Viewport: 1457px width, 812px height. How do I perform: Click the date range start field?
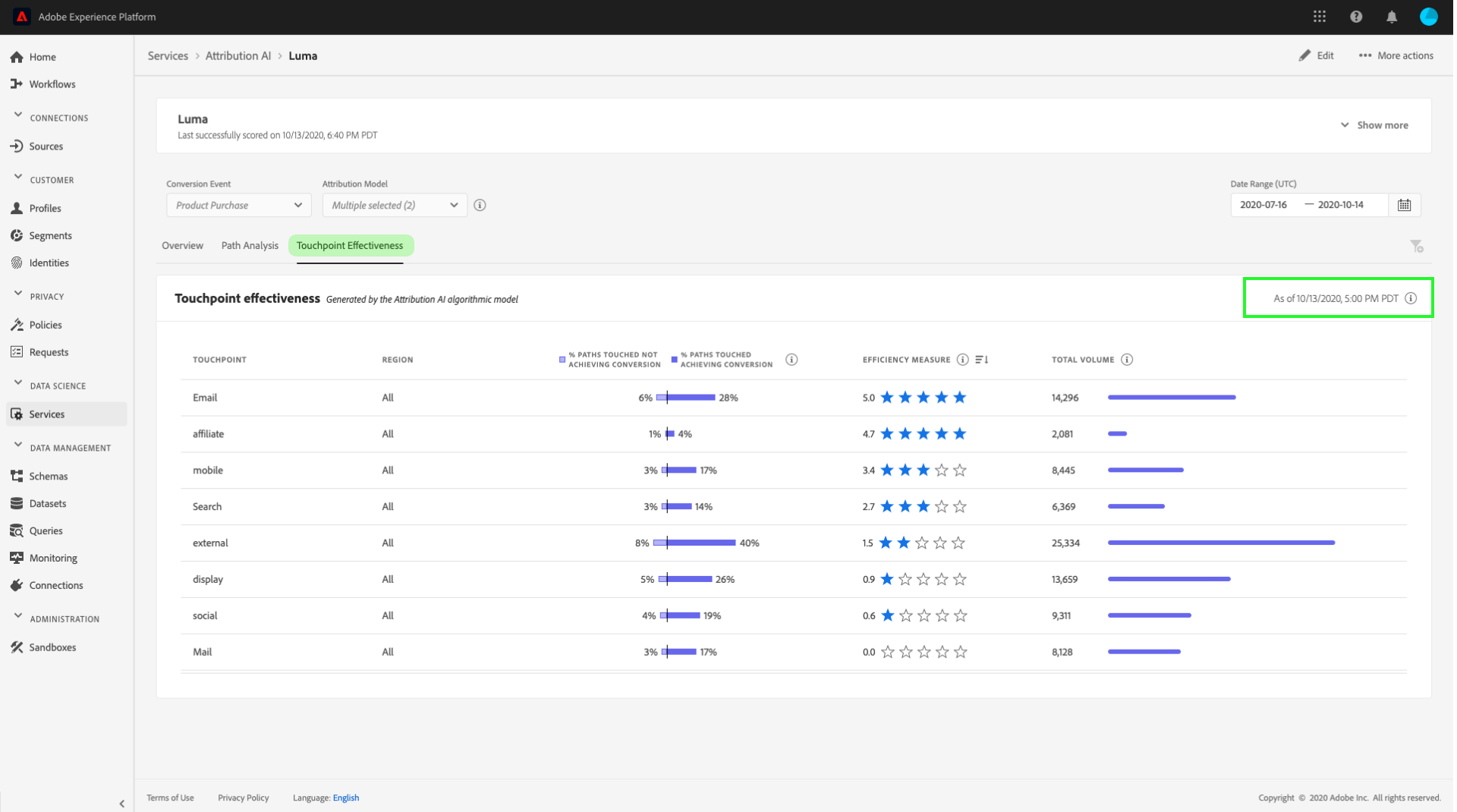(1263, 205)
